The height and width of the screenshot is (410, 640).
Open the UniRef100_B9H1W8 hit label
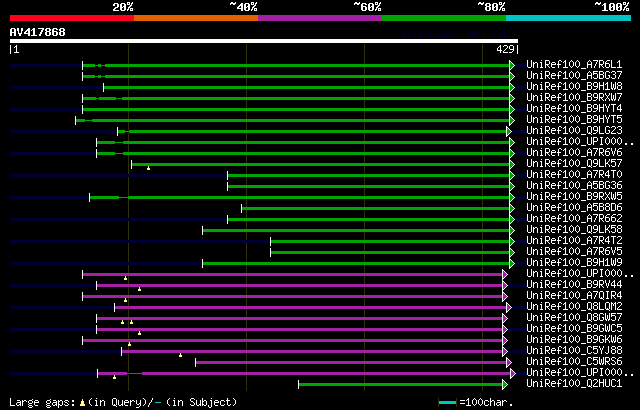574,86
